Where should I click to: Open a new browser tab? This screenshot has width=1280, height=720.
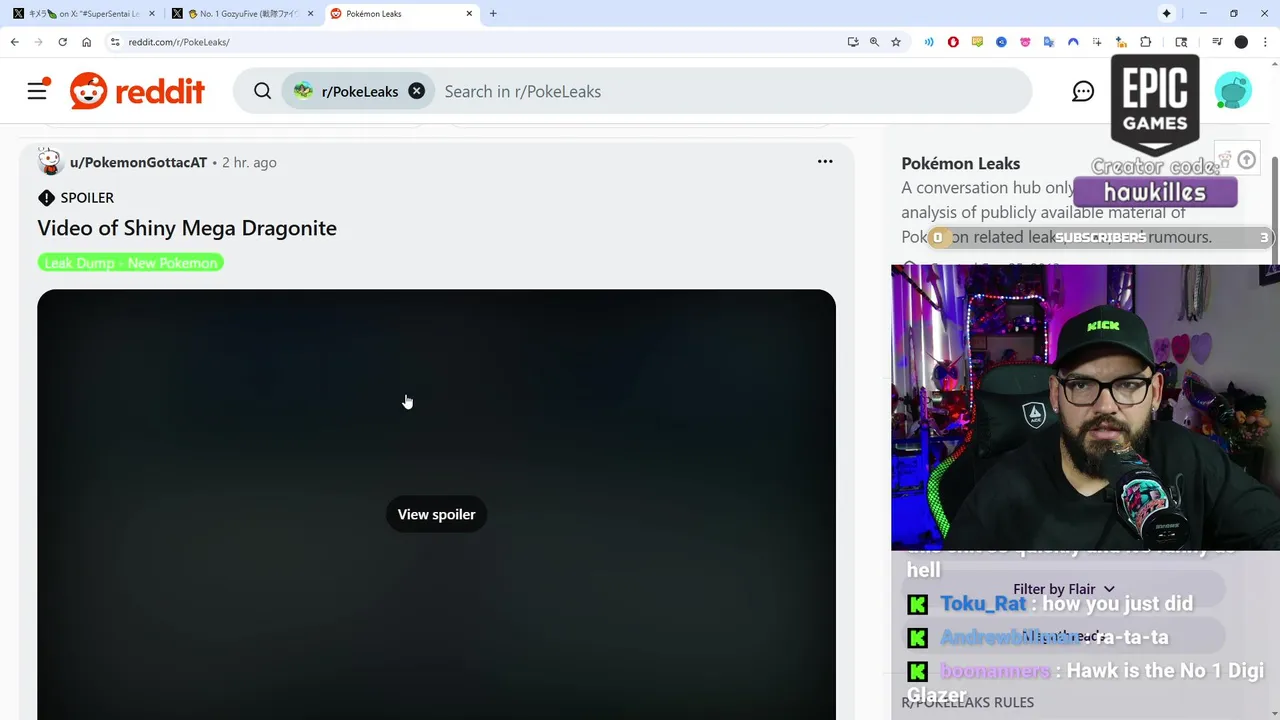[x=493, y=14]
